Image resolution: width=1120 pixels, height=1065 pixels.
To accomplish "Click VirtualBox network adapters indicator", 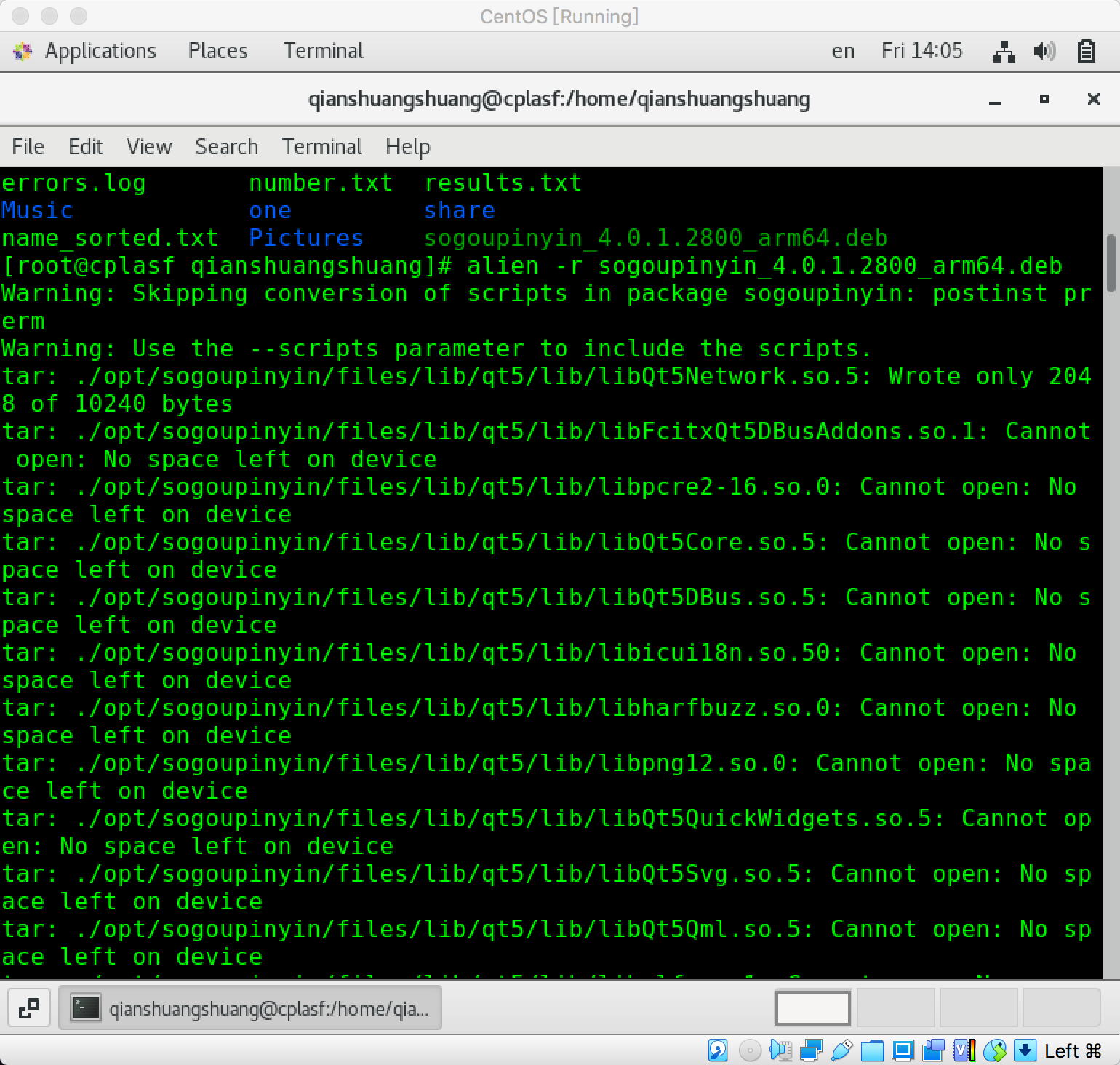I will click(811, 1050).
